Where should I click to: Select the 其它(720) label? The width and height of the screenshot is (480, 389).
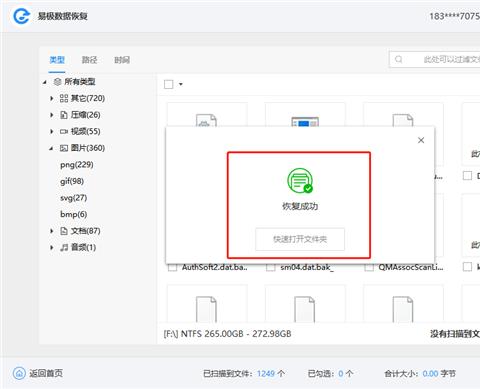(88, 98)
